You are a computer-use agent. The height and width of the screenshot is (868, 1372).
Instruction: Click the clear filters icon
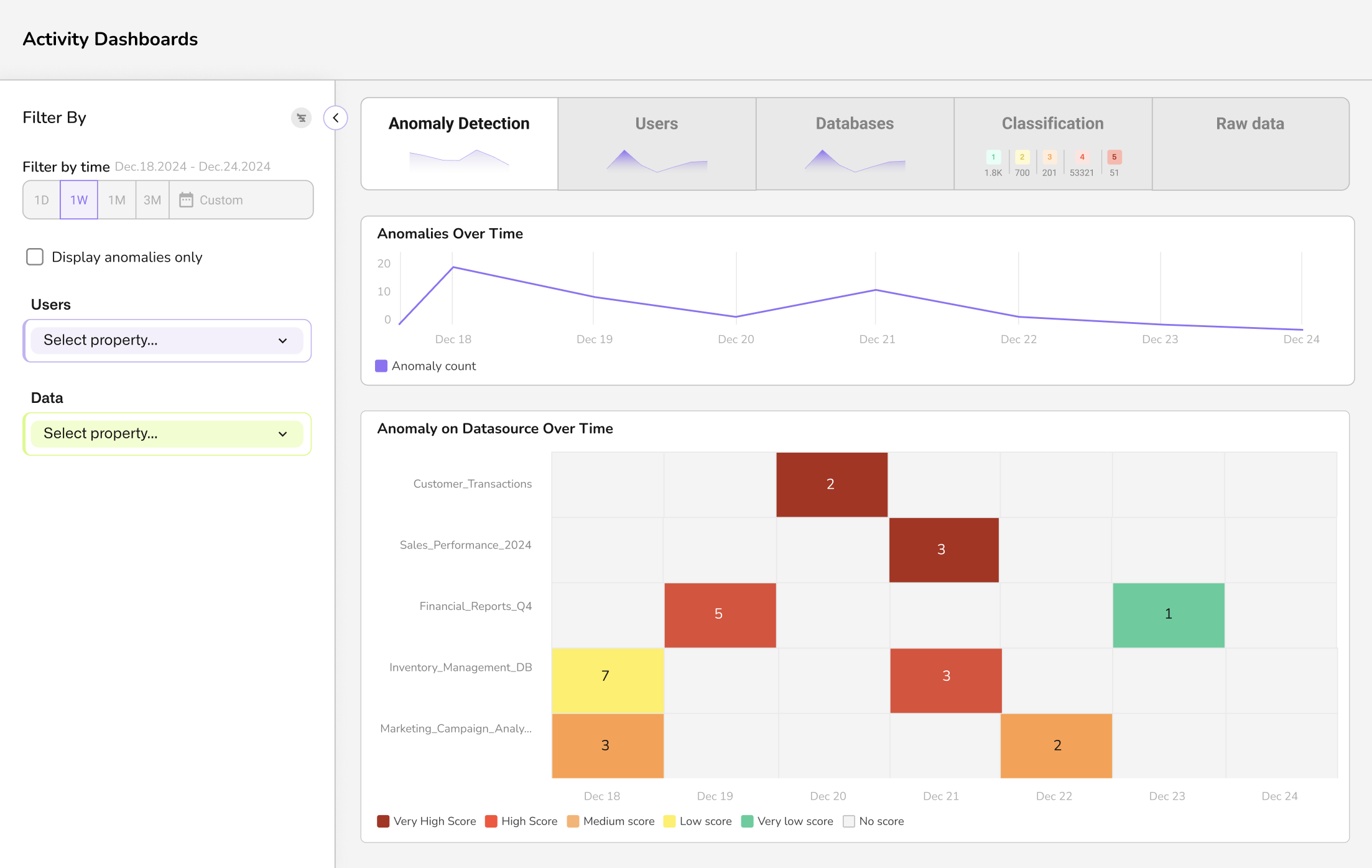pyautogui.click(x=301, y=118)
